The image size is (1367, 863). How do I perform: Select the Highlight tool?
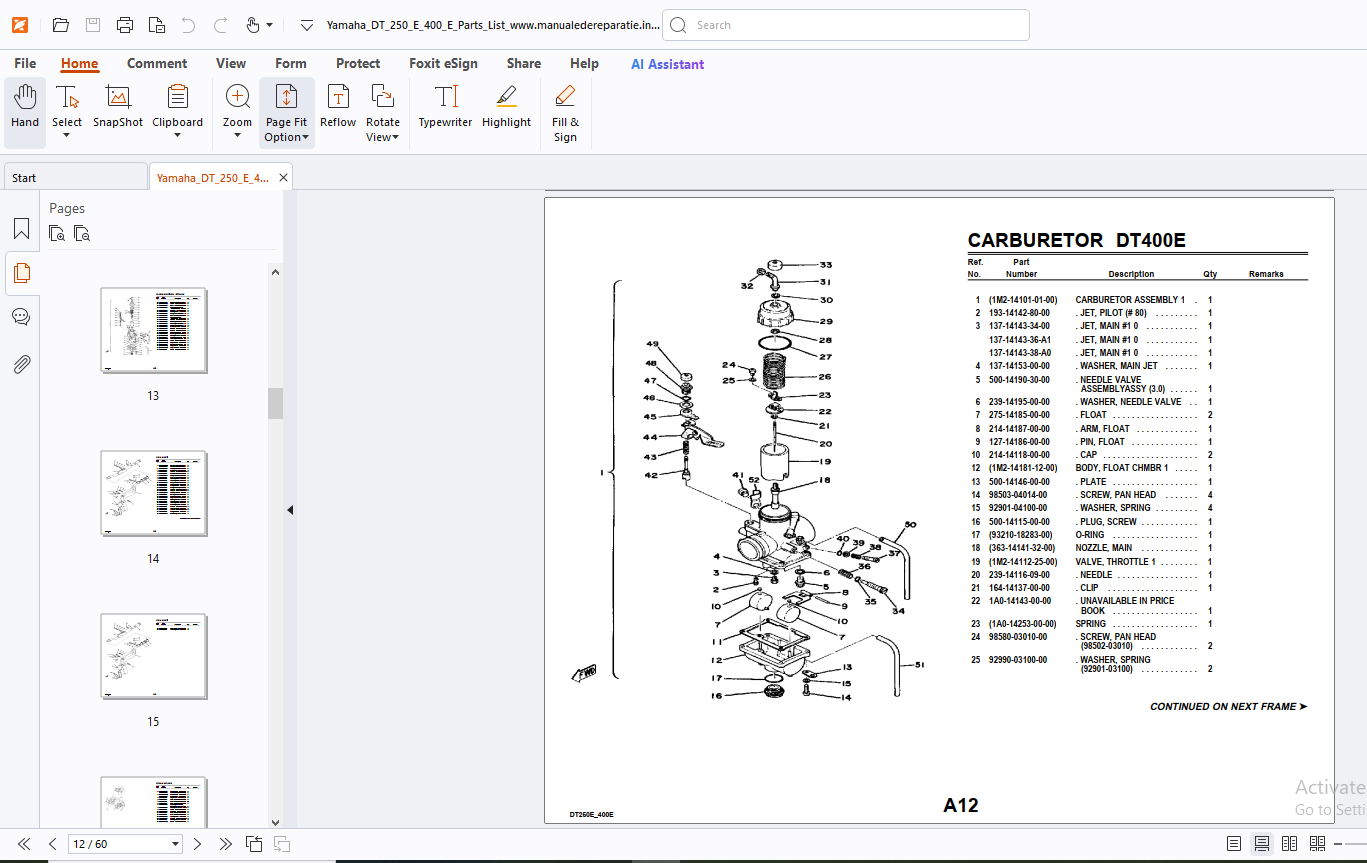point(507,107)
